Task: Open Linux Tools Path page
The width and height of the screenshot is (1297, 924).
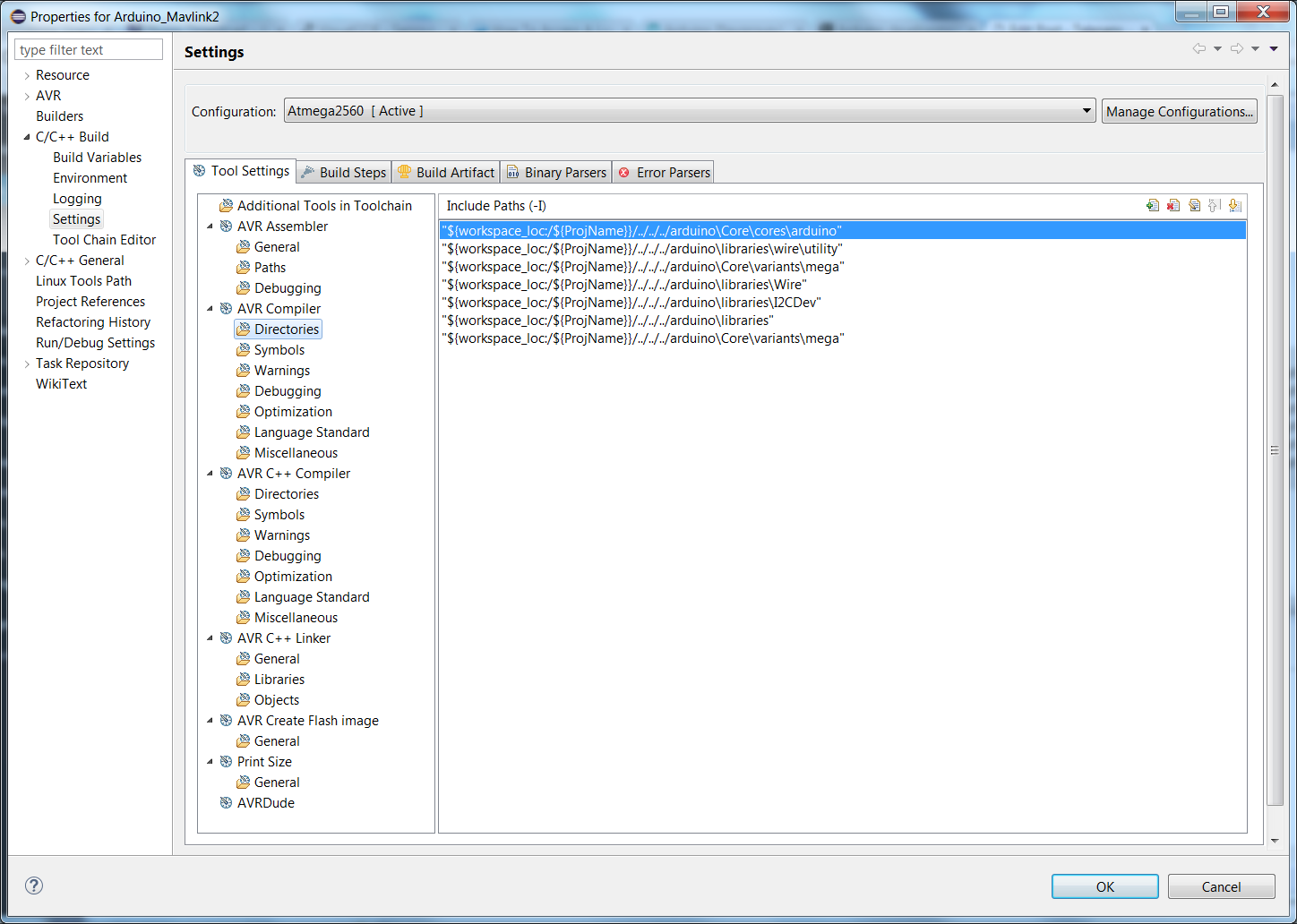Action: [x=83, y=281]
